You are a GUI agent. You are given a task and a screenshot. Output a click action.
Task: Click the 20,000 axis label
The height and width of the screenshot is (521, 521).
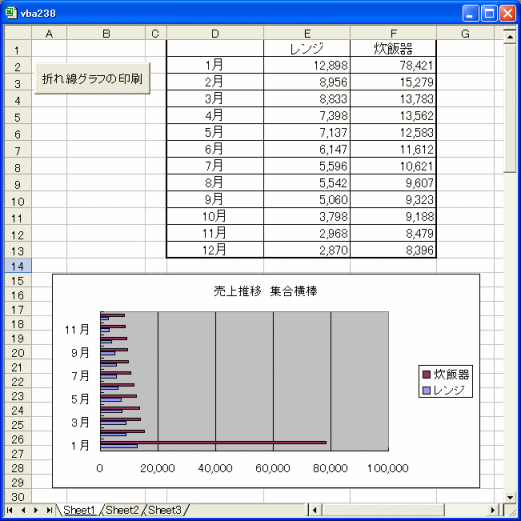(x=157, y=468)
